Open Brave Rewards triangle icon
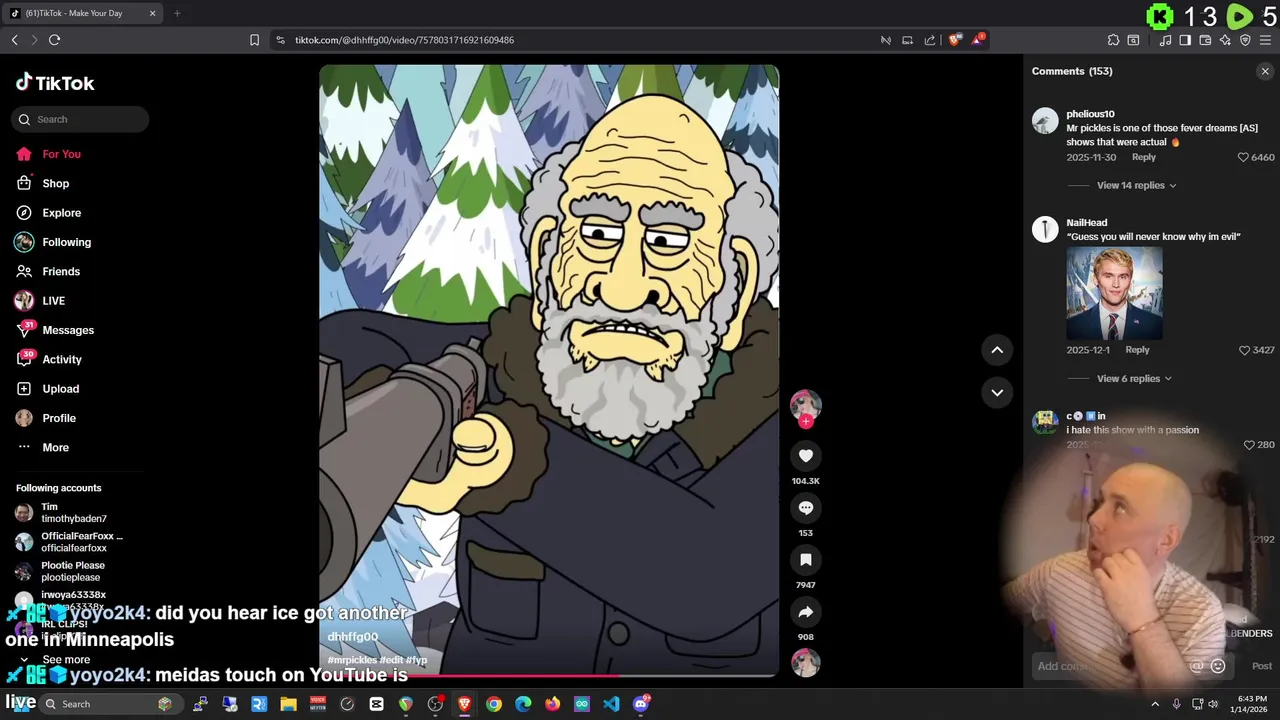The image size is (1280, 720). tap(979, 40)
